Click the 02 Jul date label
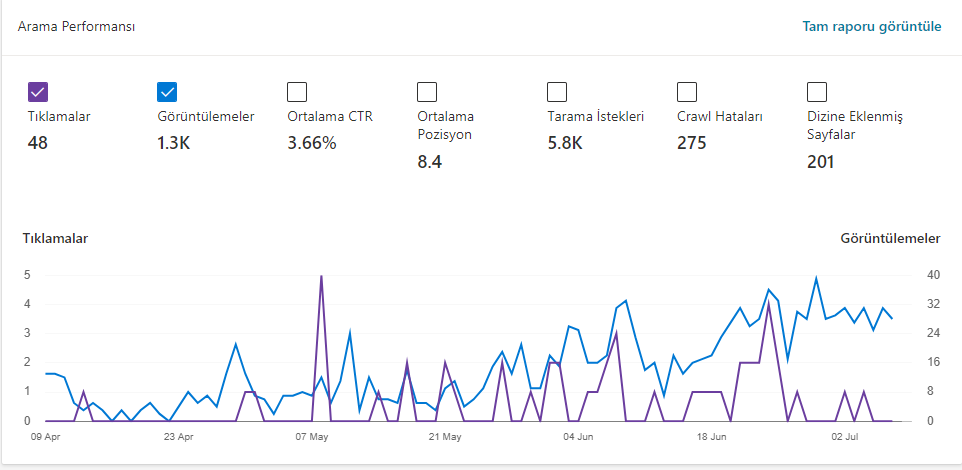The width and height of the screenshot is (962, 470). [x=844, y=437]
